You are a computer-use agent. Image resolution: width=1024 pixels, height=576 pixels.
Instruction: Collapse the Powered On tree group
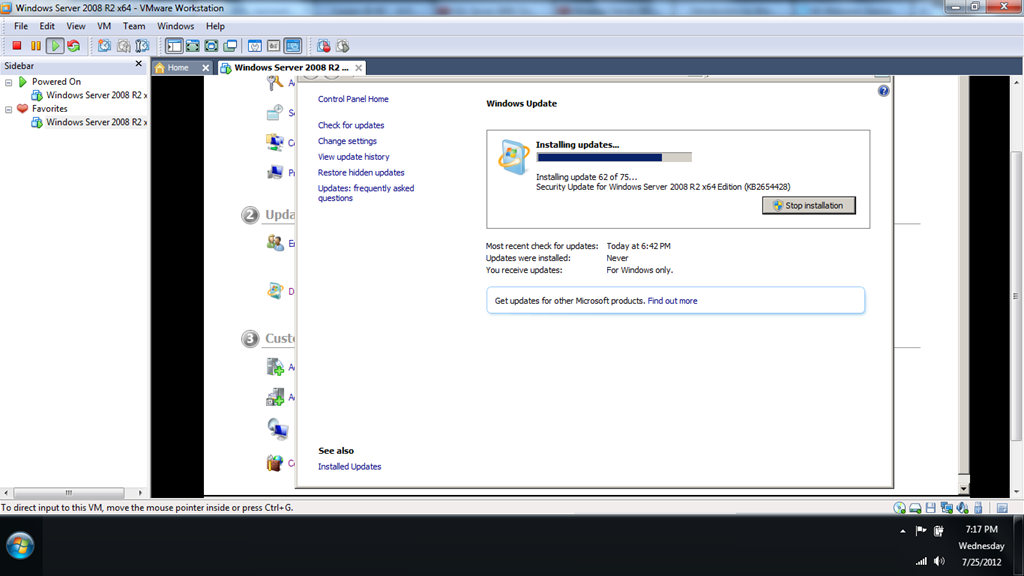point(8,82)
